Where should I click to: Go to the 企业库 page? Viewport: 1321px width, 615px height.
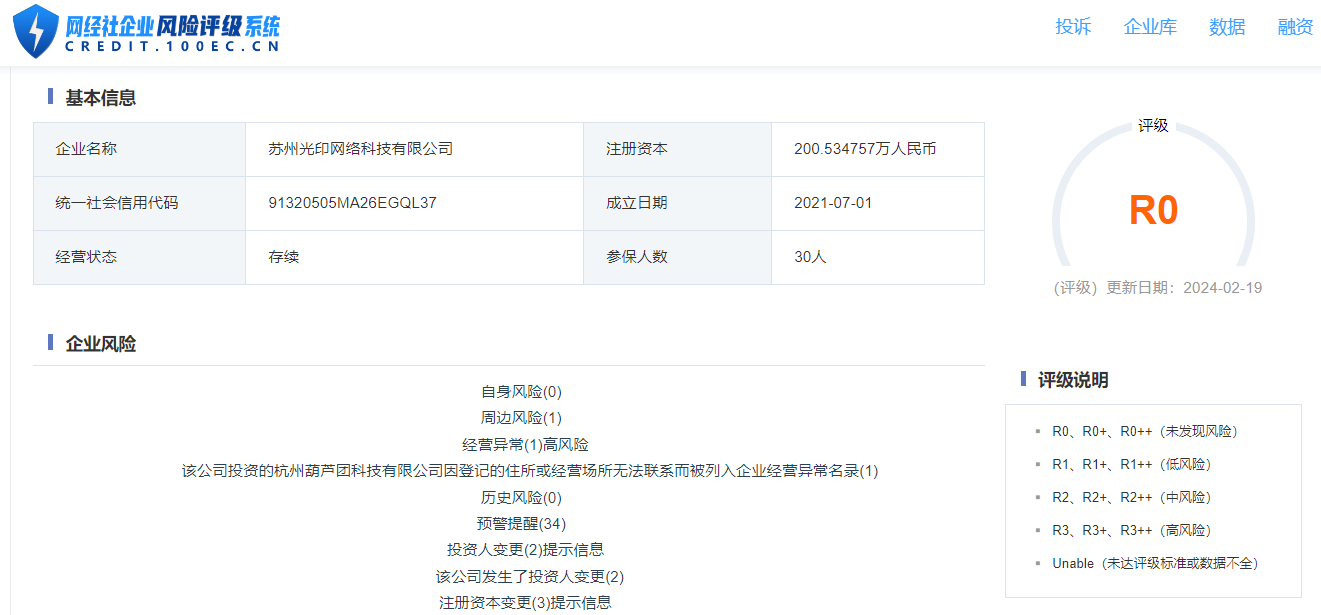tap(1150, 27)
